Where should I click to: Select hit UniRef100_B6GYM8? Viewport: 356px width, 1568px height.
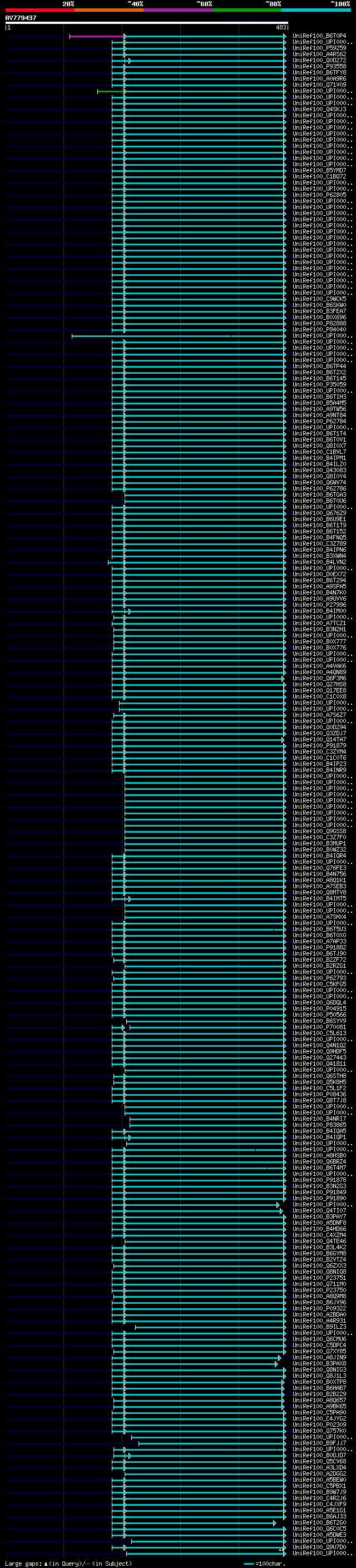tap(319, 1253)
